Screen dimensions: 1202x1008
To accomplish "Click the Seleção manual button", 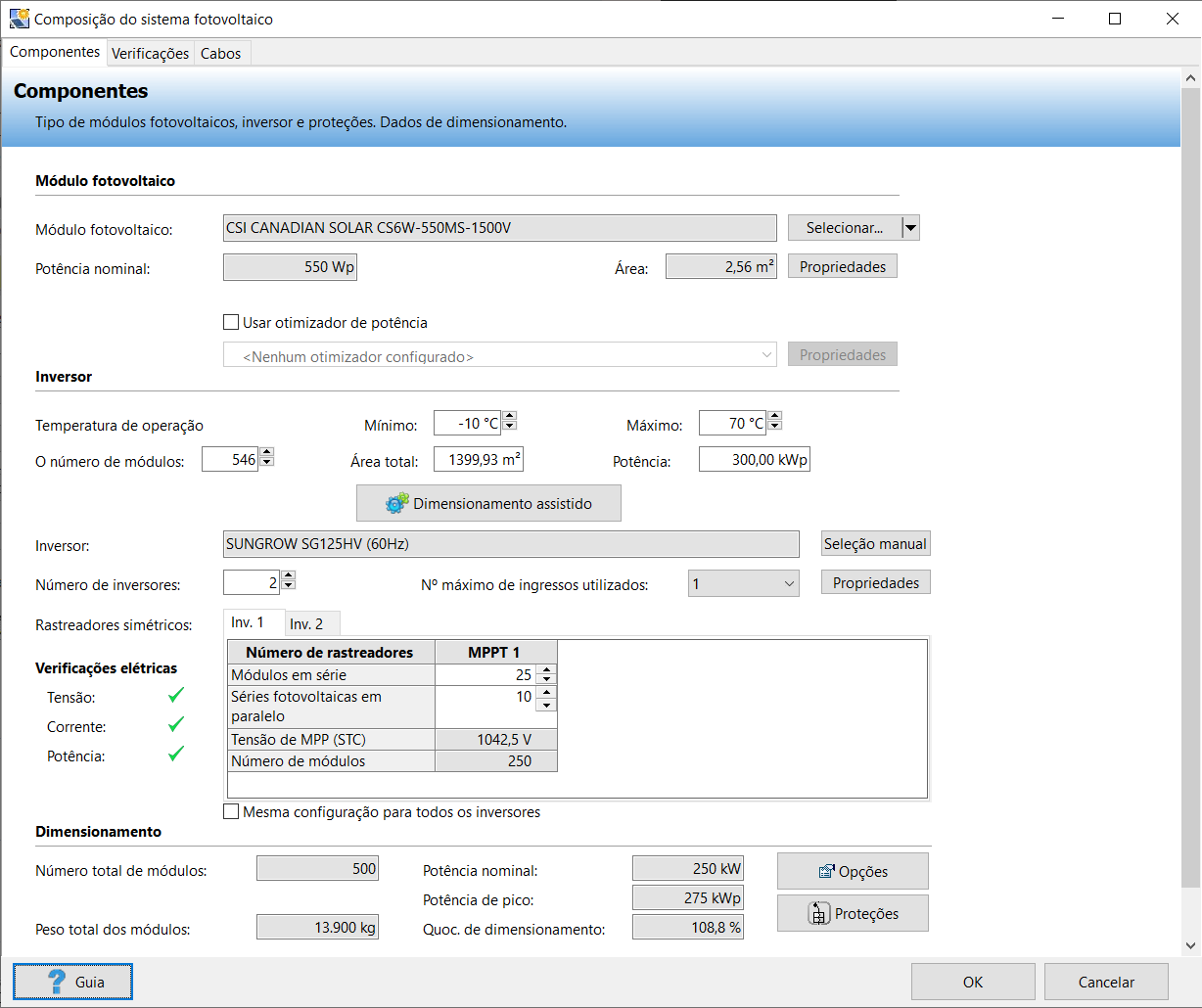I will coord(875,544).
